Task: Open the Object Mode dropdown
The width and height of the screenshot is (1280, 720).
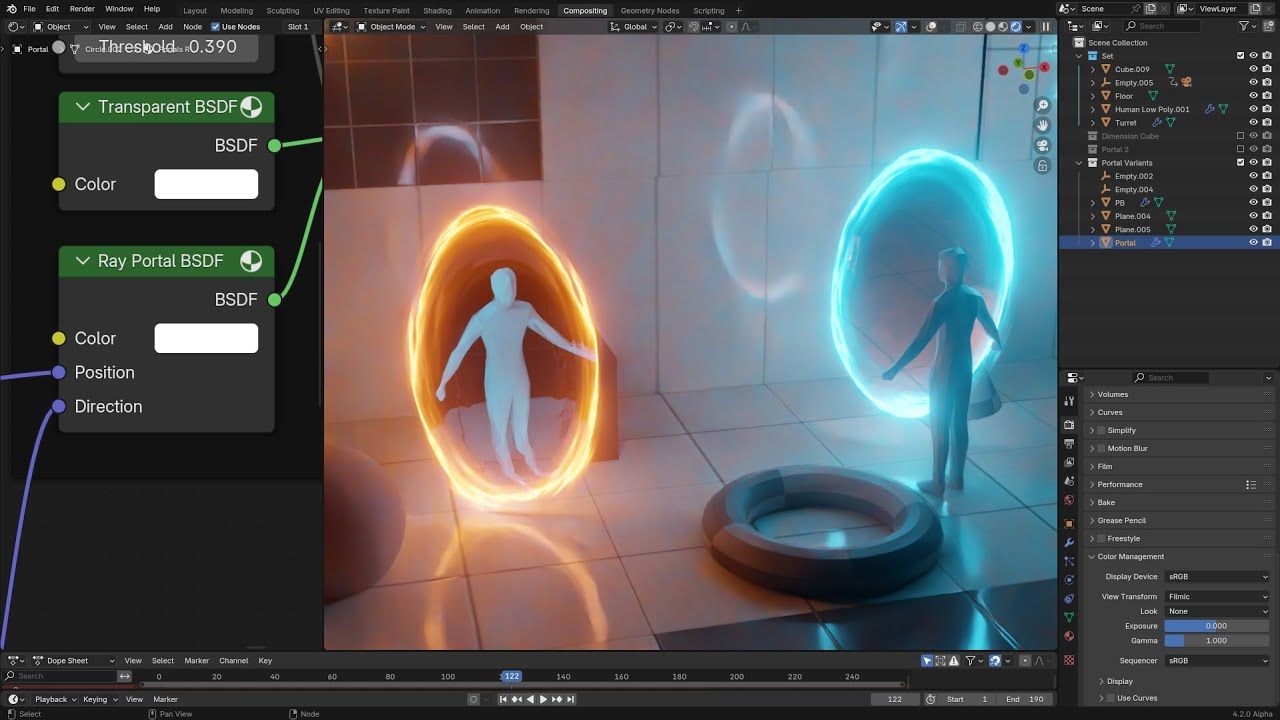Action: click(x=392, y=27)
